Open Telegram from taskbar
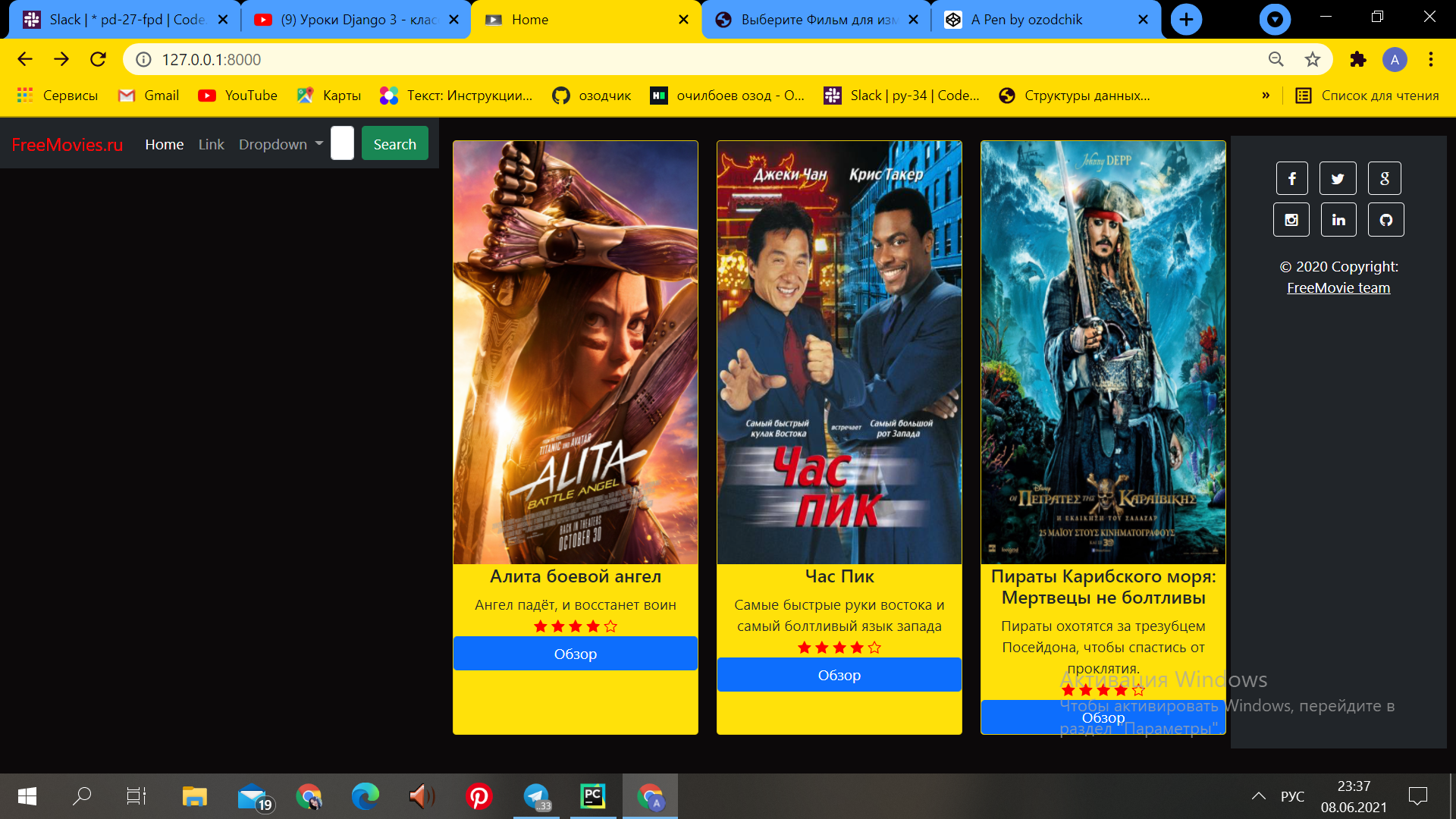This screenshot has width=1456, height=819. [536, 796]
